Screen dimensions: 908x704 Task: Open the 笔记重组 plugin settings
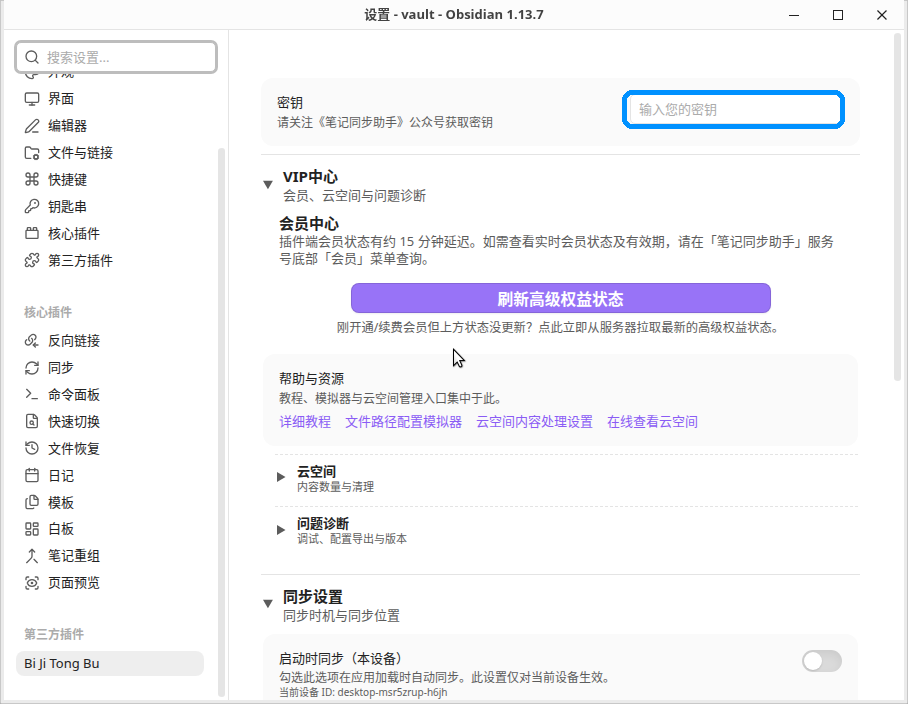pos(110,556)
